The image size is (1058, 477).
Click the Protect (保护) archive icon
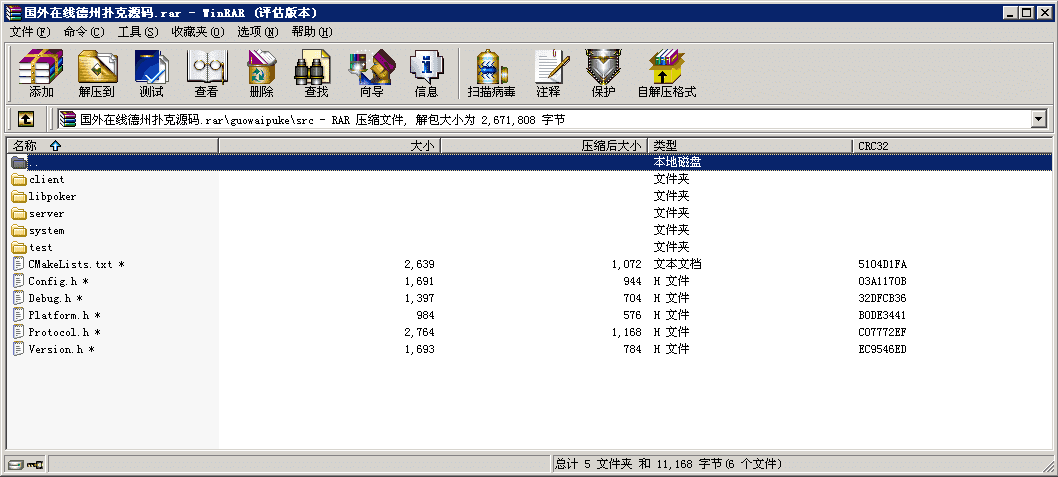[603, 74]
